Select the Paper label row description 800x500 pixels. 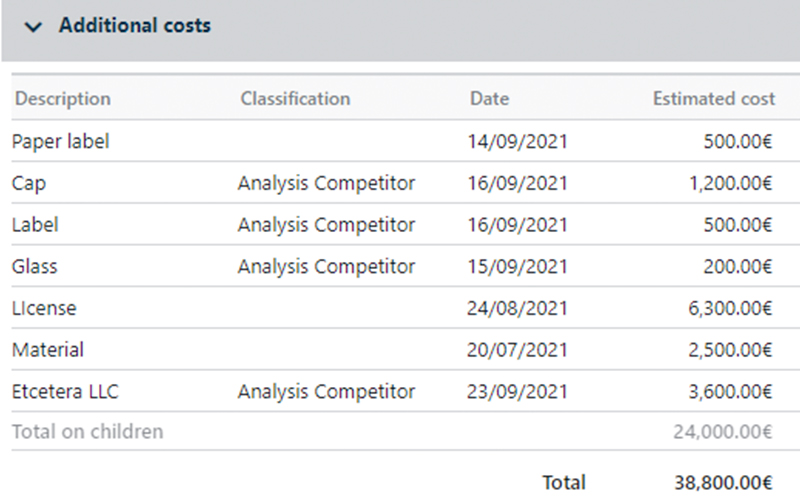tap(61, 142)
